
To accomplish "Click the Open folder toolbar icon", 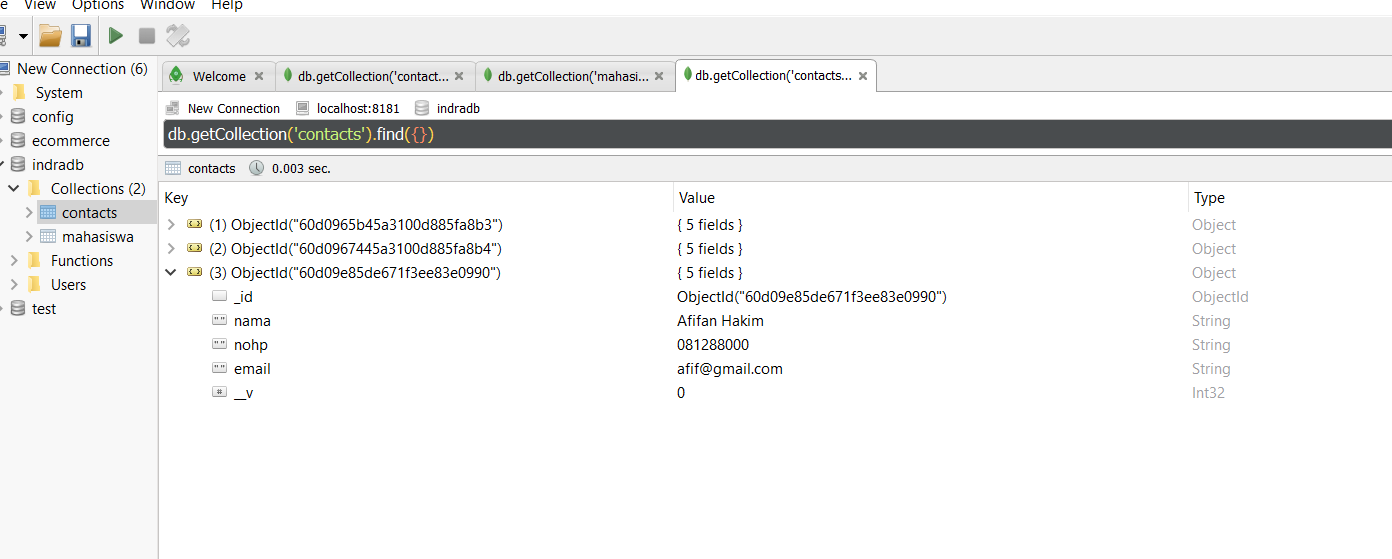I will 50,37.
